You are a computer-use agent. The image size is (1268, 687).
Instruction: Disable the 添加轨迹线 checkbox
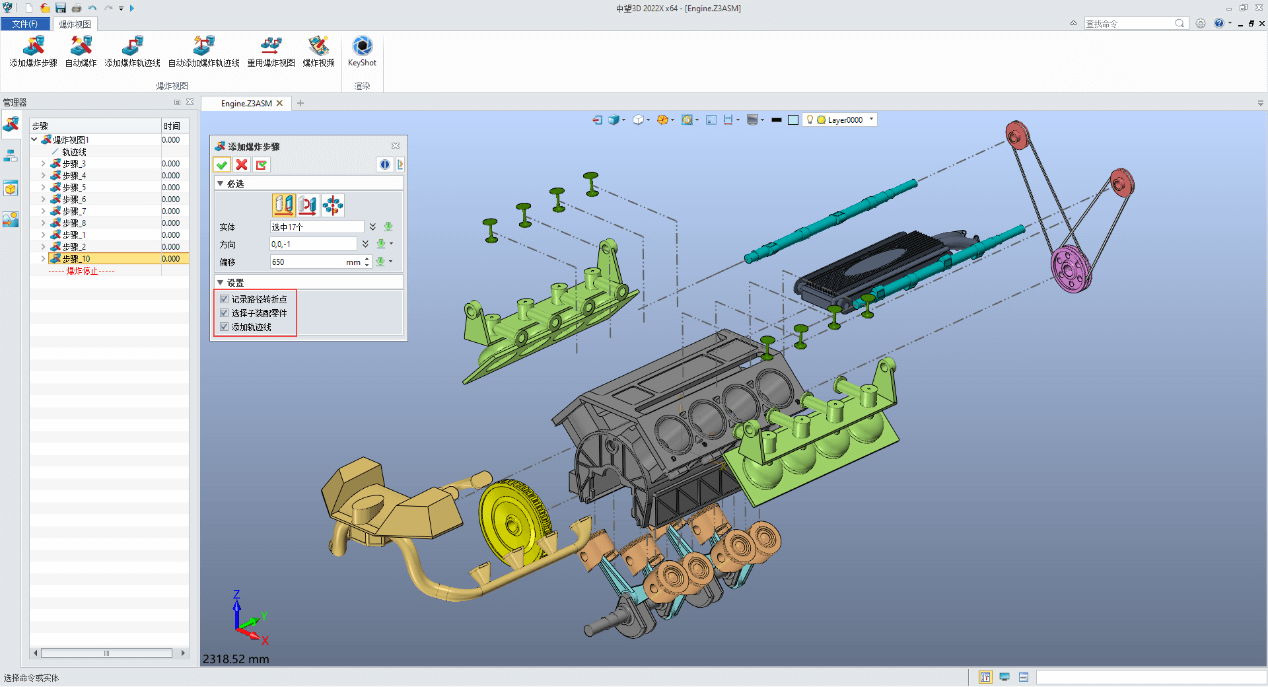point(224,327)
